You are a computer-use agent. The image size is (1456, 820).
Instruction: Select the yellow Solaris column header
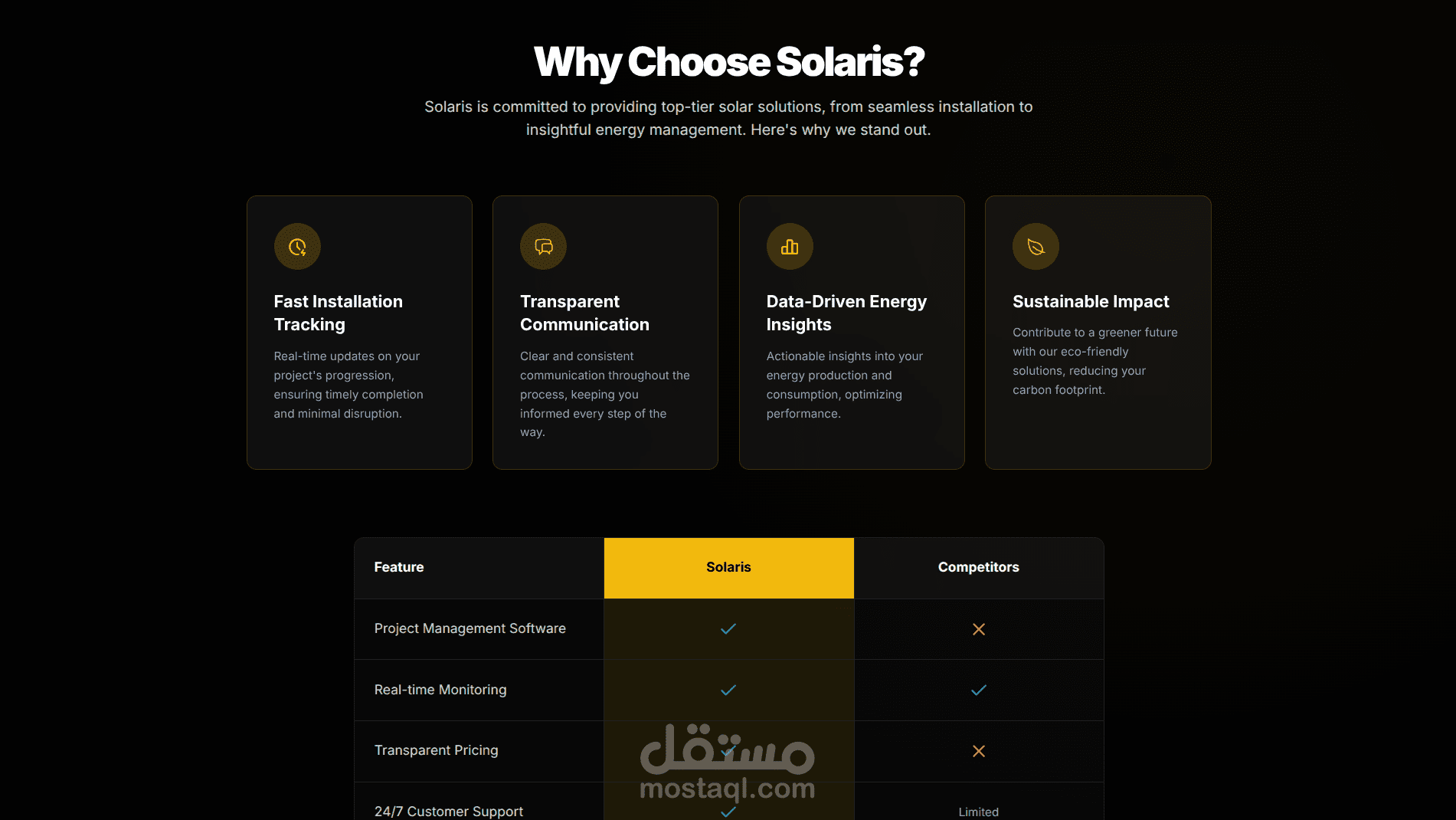click(x=728, y=567)
